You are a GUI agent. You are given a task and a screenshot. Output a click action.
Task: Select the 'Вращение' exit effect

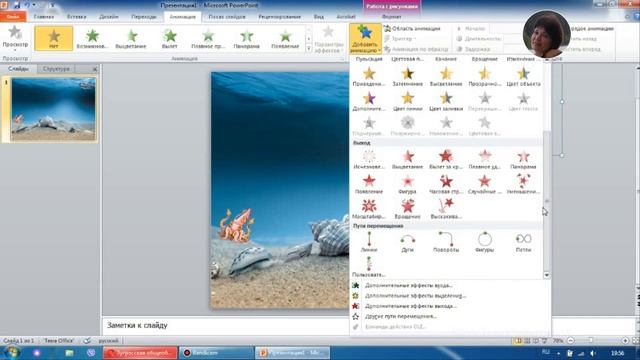tap(407, 209)
